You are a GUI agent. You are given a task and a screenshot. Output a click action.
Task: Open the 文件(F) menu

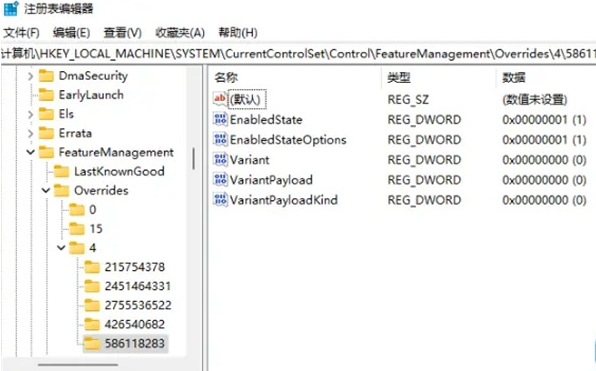(21, 33)
